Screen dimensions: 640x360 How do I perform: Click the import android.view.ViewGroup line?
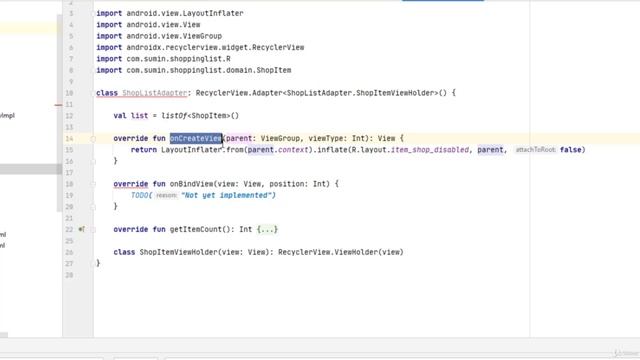pyautogui.click(x=159, y=36)
